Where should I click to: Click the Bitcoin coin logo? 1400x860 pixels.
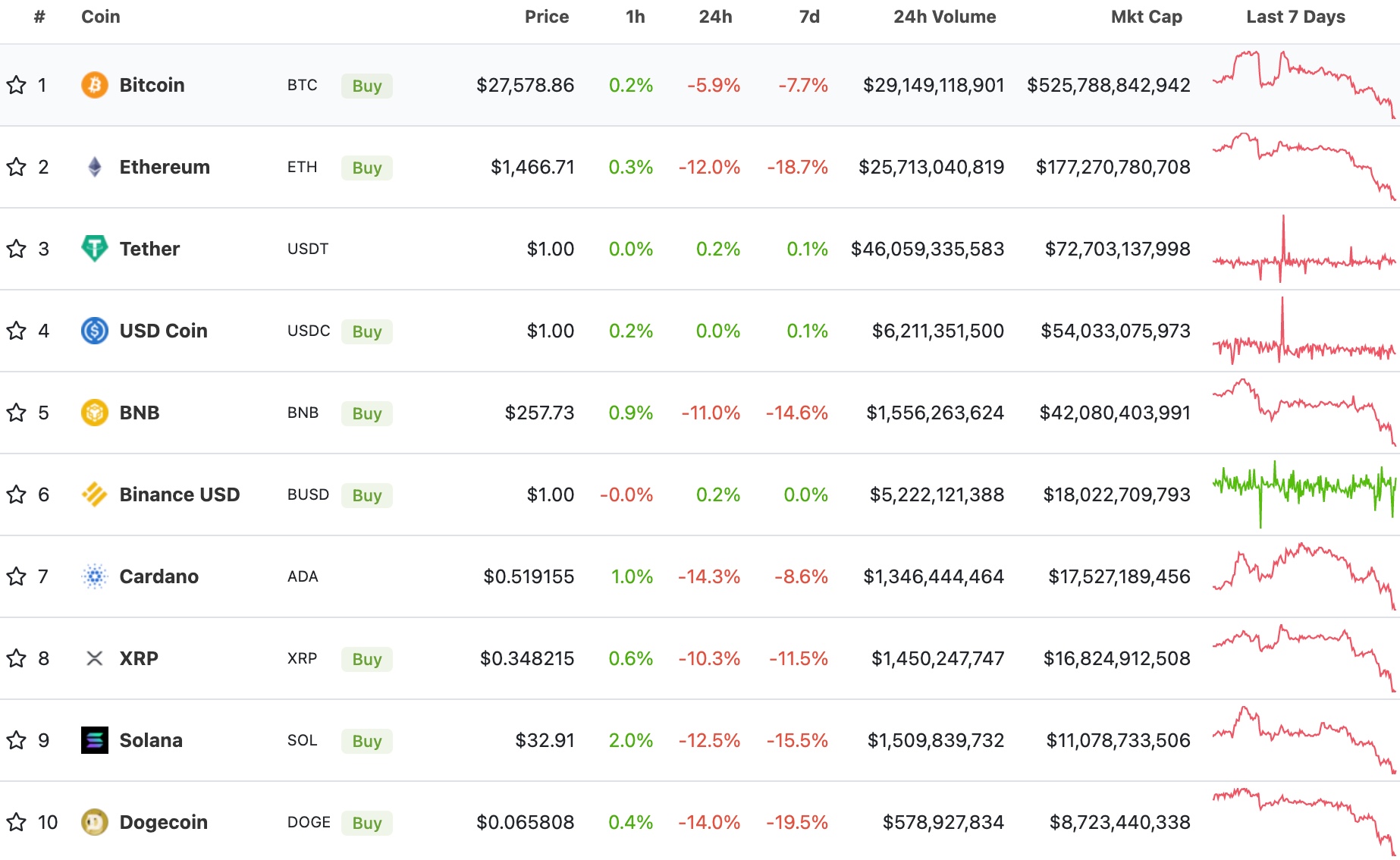pyautogui.click(x=93, y=85)
